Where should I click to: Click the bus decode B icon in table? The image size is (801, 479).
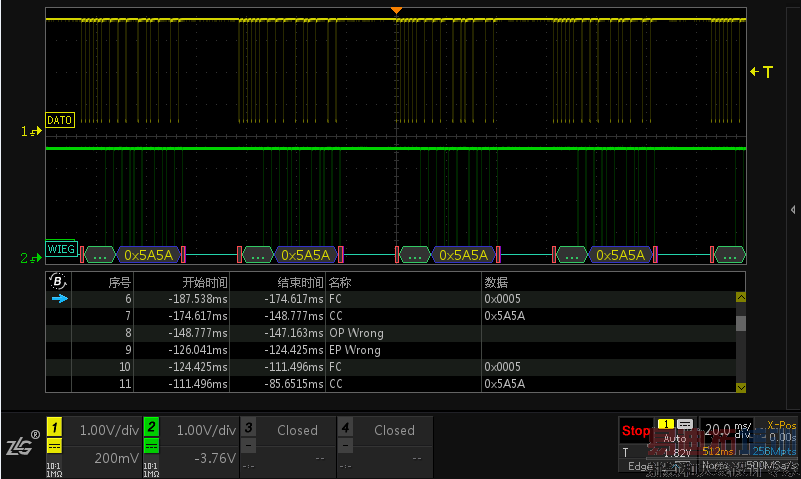59,282
